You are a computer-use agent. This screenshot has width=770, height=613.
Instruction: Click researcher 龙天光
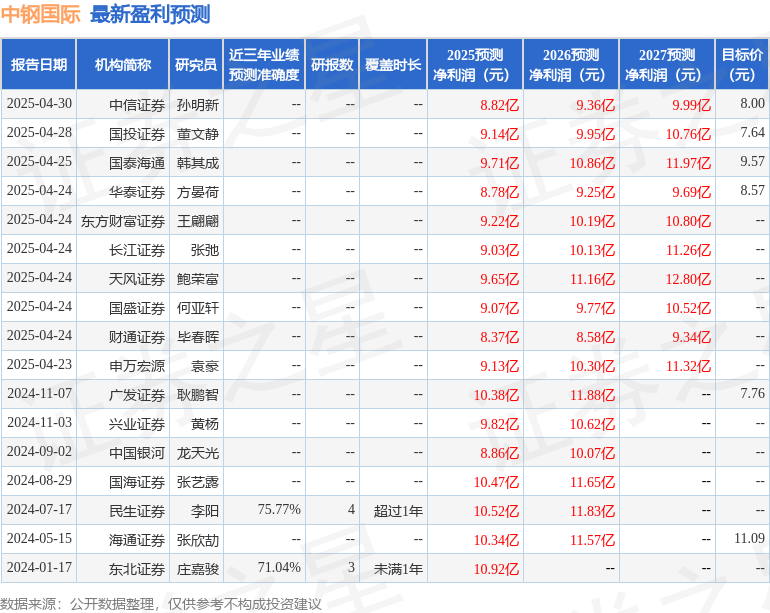[198, 453]
